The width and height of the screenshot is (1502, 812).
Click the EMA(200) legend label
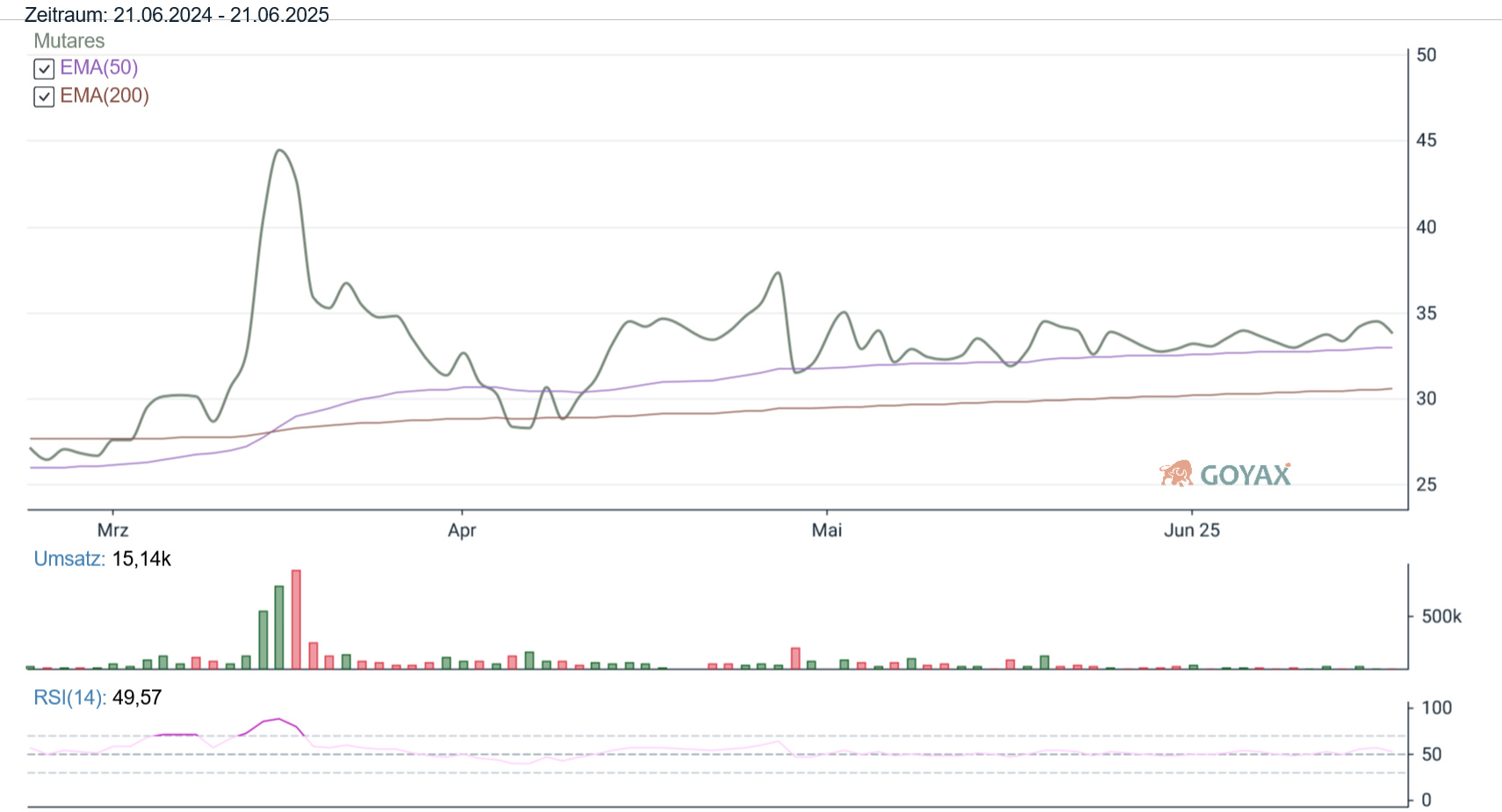point(105,96)
